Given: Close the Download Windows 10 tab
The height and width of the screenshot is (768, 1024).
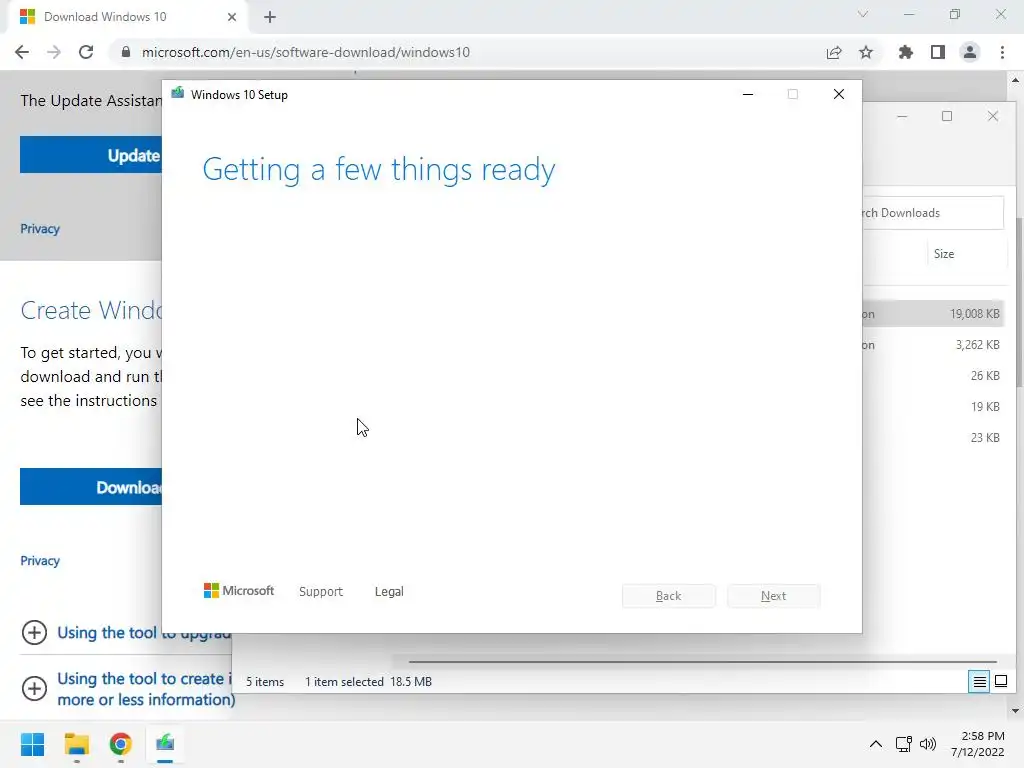Looking at the screenshot, I should tap(232, 17).
